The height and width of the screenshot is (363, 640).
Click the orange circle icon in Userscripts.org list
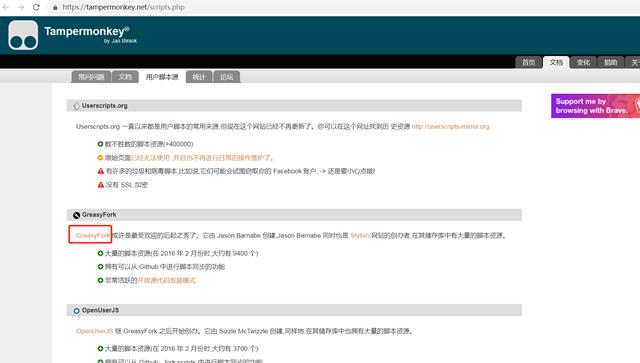coord(100,158)
